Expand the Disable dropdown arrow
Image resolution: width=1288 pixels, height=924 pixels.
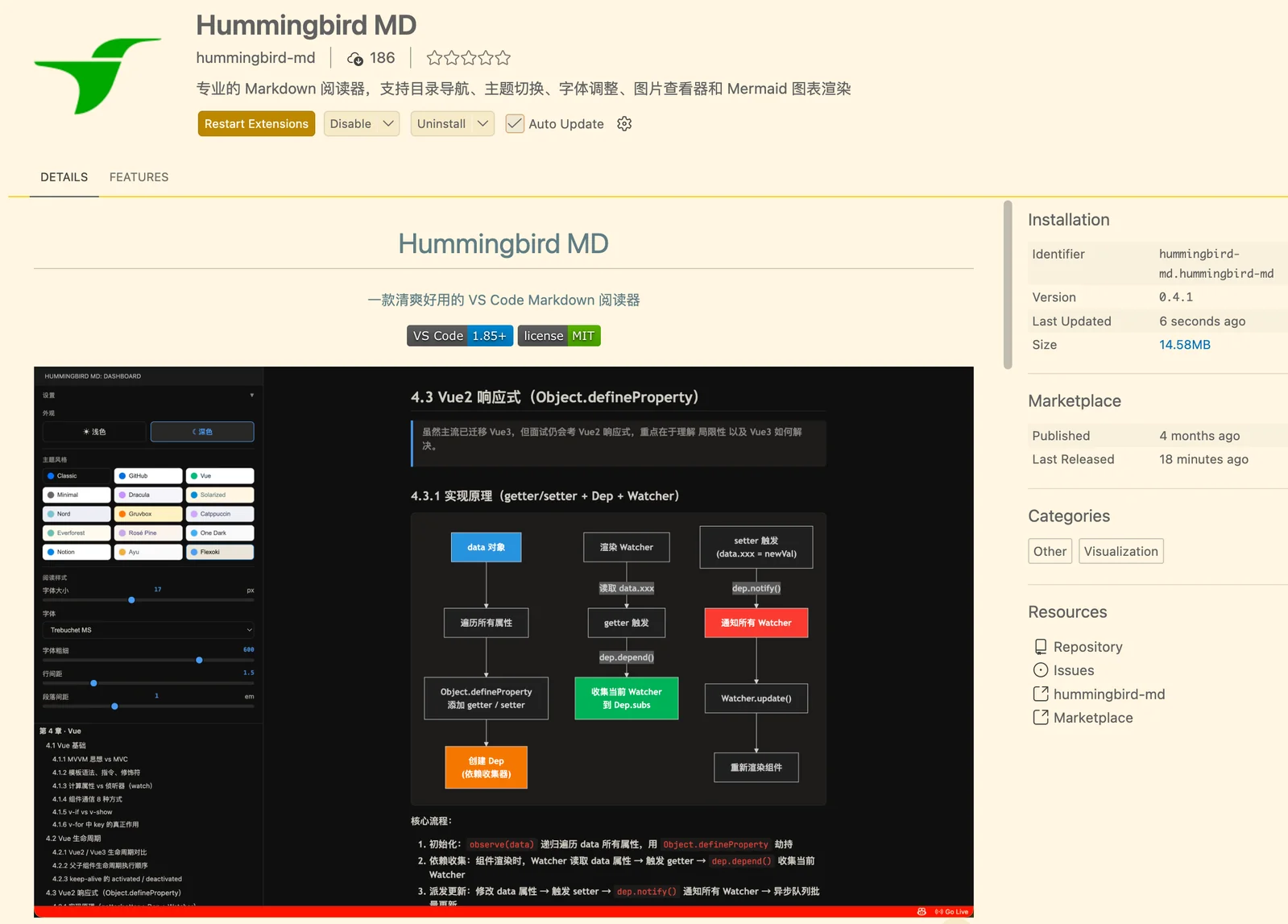pyautogui.click(x=388, y=123)
